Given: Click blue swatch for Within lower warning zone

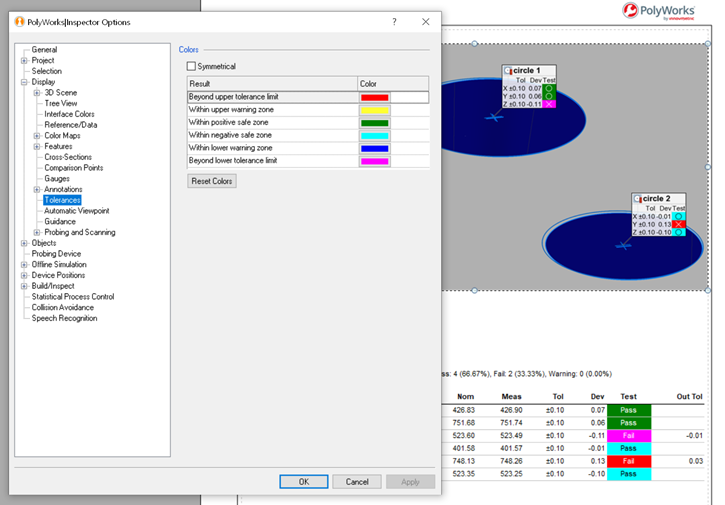Looking at the screenshot, I should (x=375, y=148).
